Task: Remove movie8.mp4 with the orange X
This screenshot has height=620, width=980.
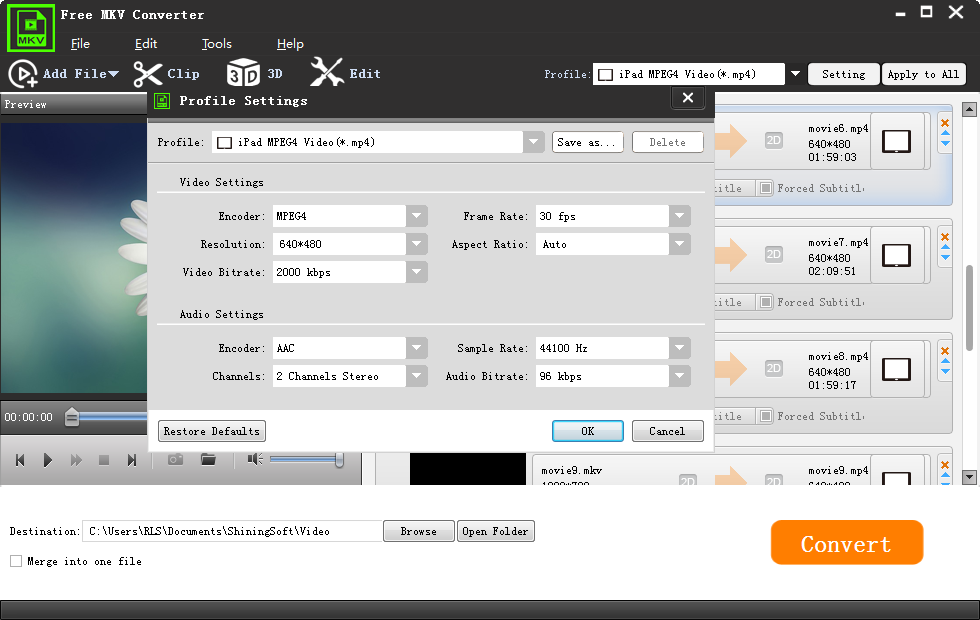Action: click(x=945, y=351)
